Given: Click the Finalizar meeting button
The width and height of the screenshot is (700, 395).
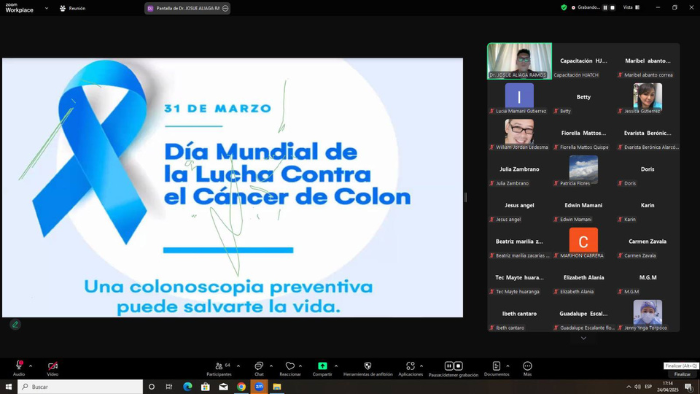Looking at the screenshot, I should click(682, 374).
